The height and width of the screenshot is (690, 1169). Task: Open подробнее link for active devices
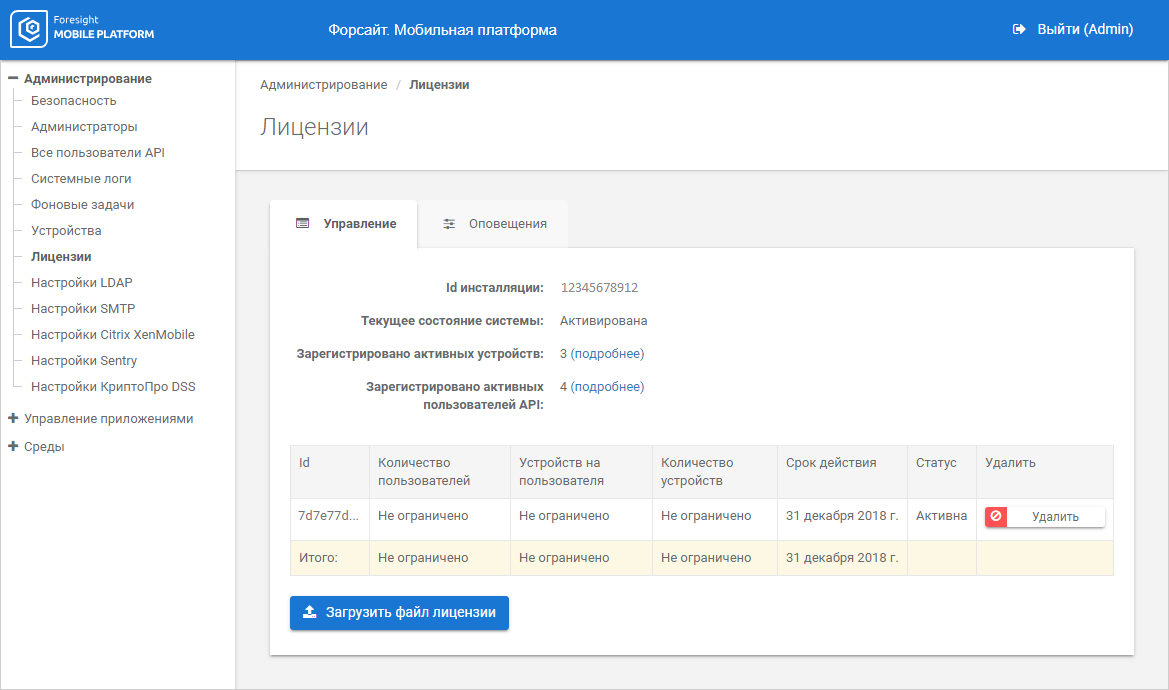coord(607,354)
